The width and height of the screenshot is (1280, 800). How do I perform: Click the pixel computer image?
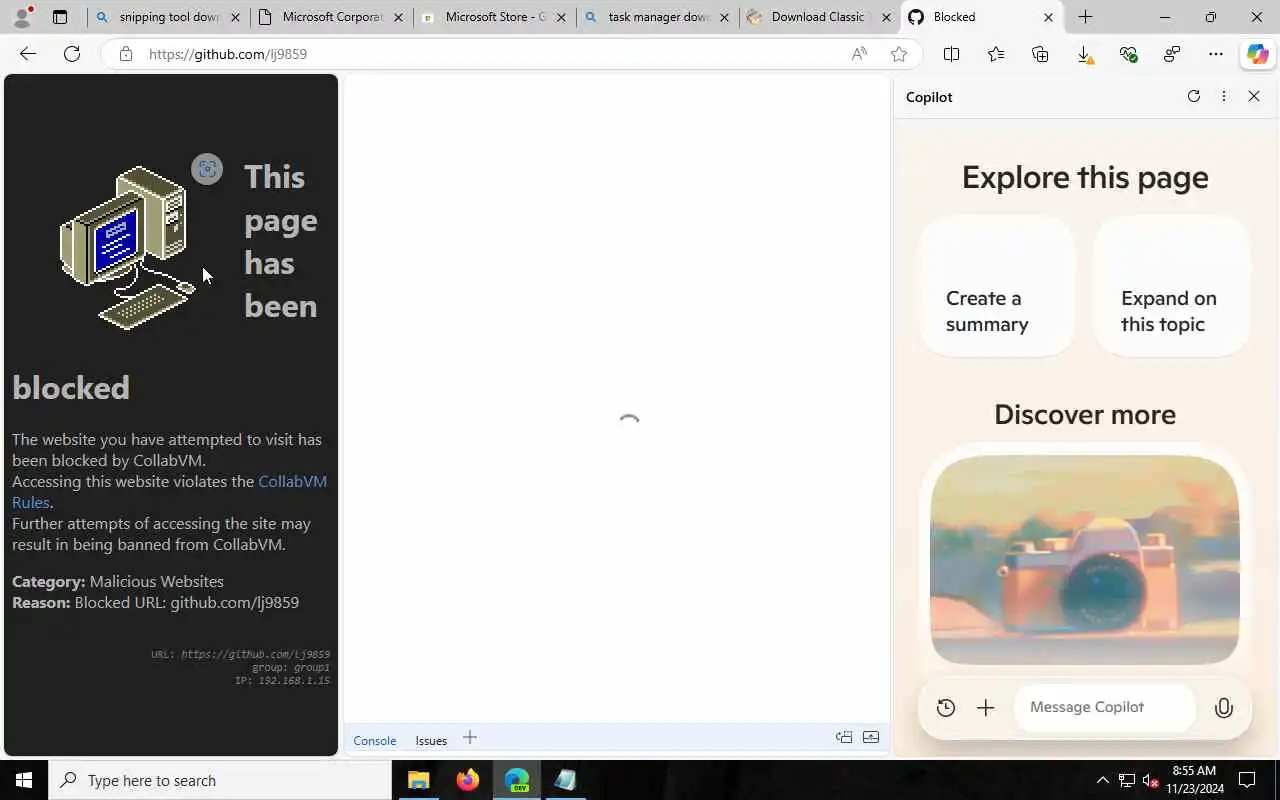127,247
